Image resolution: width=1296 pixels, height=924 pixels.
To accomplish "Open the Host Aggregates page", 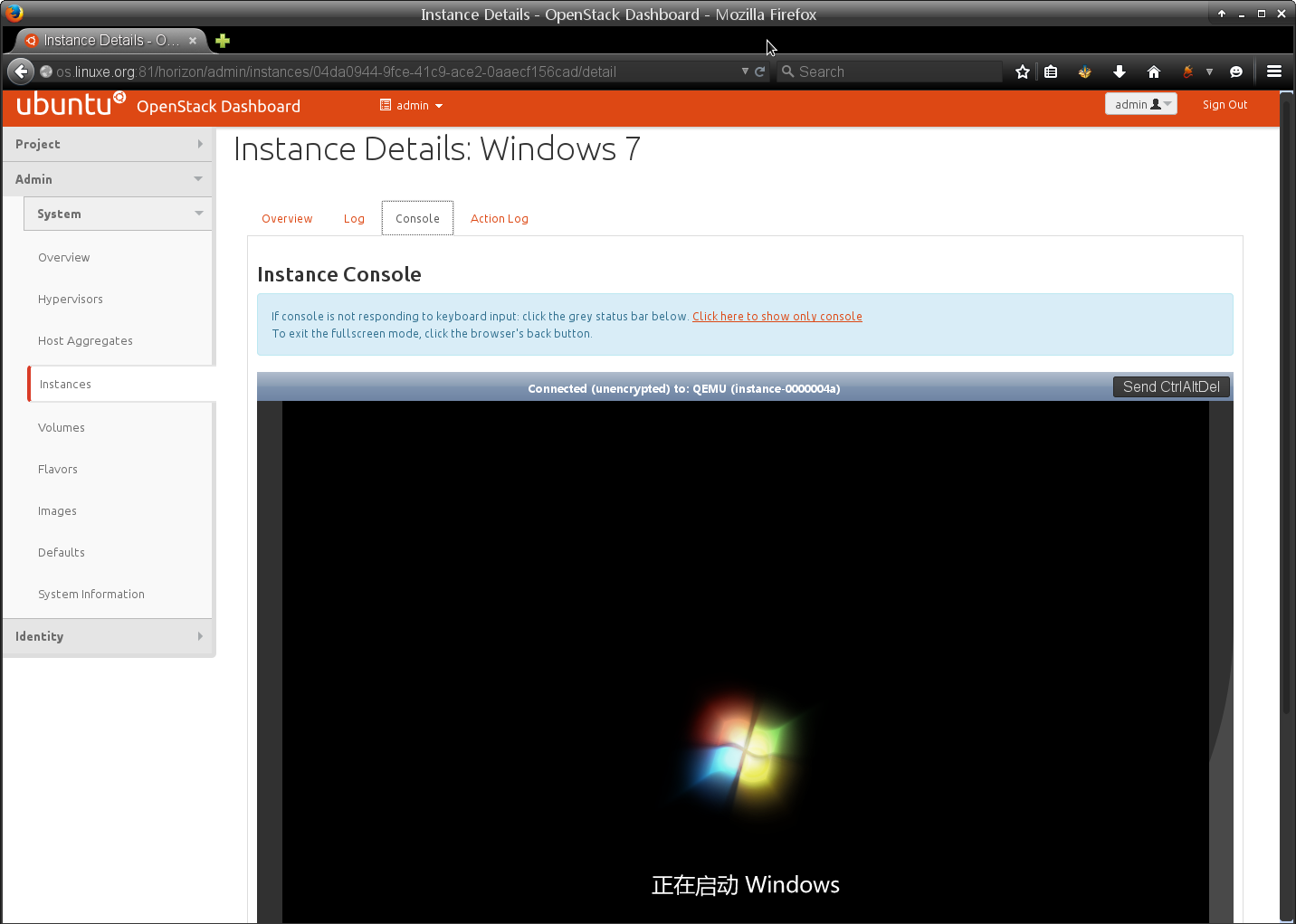I will pyautogui.click(x=85, y=341).
